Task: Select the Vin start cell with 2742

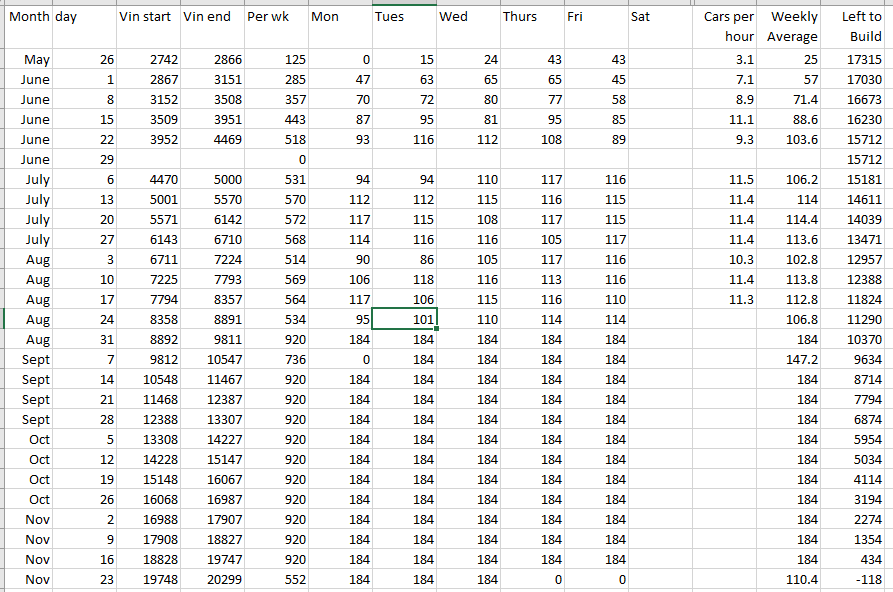Action: point(148,60)
